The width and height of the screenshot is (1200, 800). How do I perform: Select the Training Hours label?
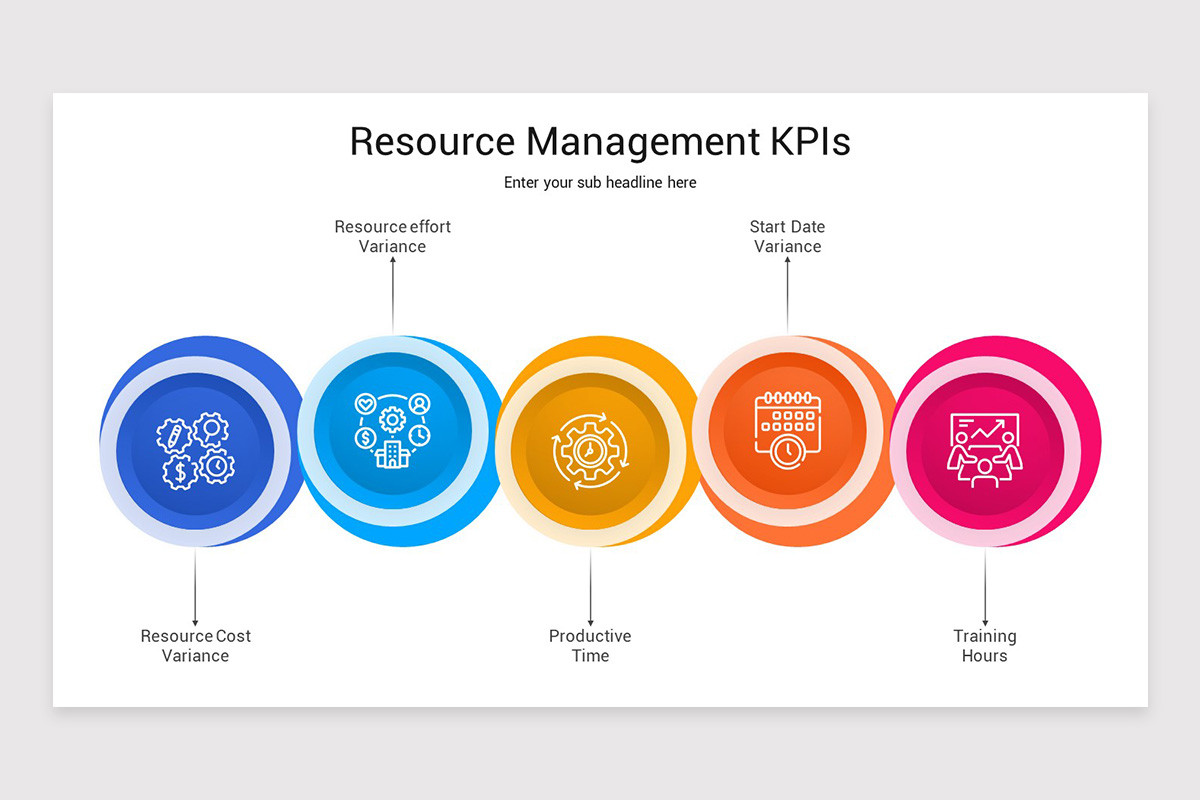[x=985, y=645]
